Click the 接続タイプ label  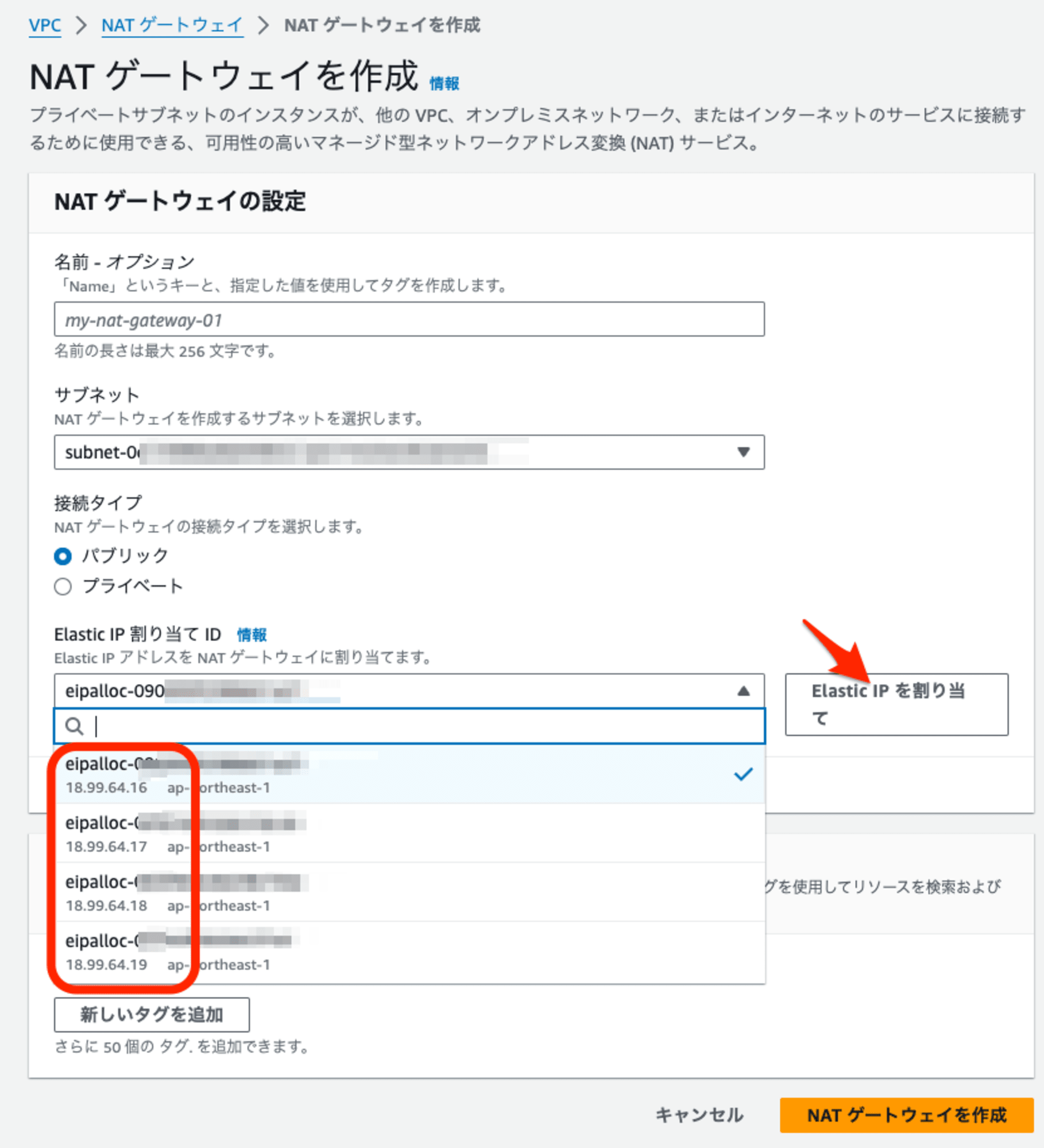(98, 503)
